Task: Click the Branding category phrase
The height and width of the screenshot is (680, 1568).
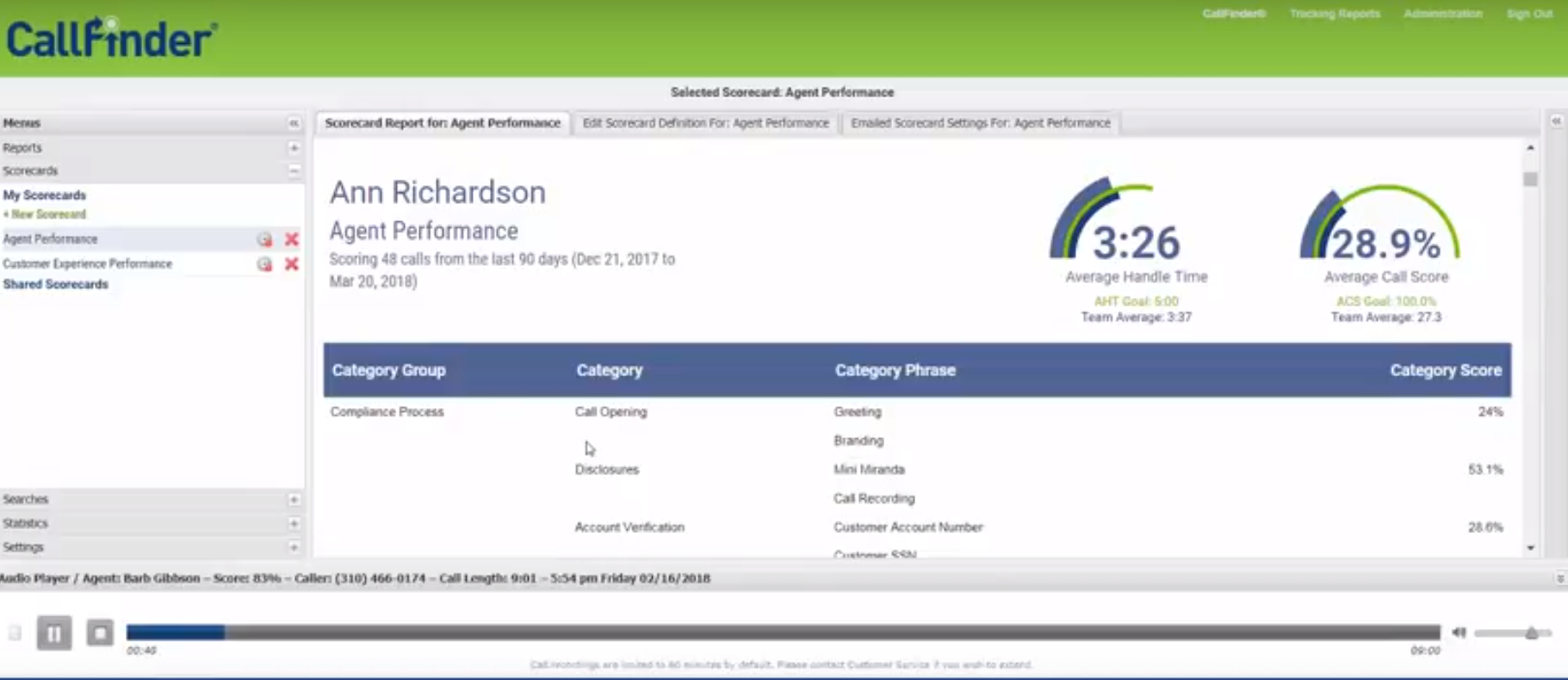Action: [x=858, y=441]
